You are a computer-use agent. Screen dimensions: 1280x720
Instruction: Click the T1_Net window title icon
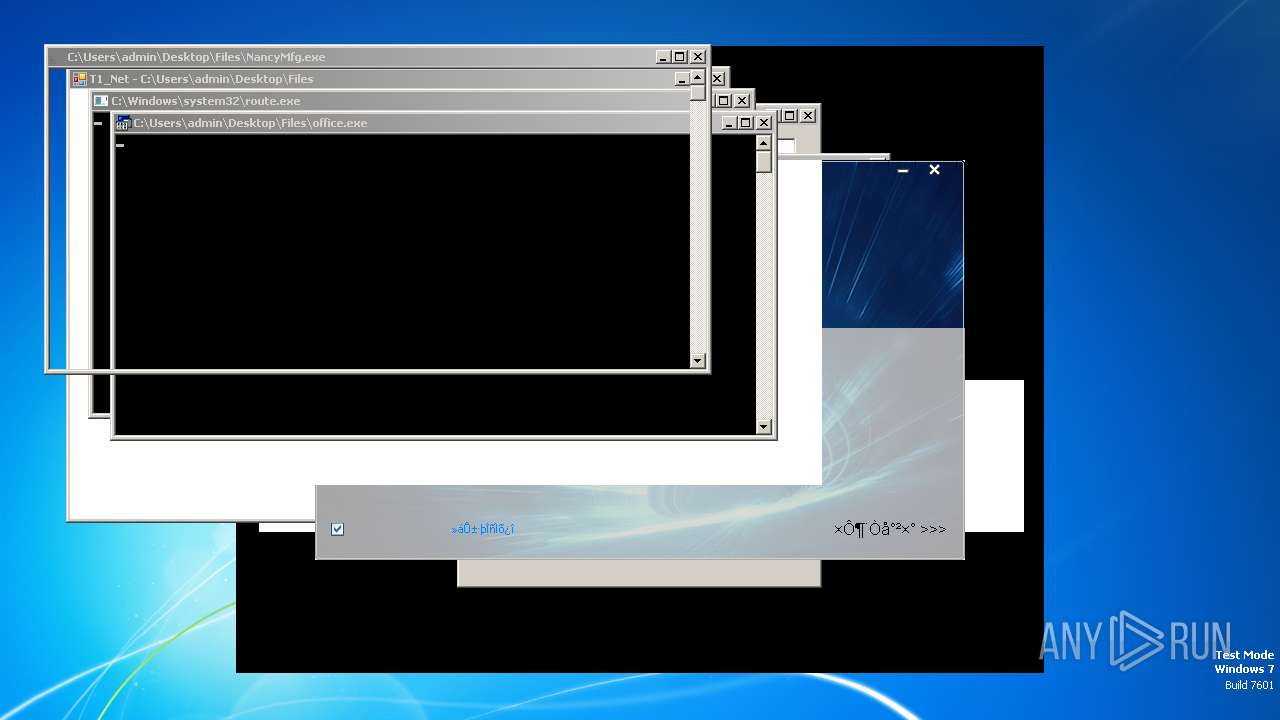point(79,79)
